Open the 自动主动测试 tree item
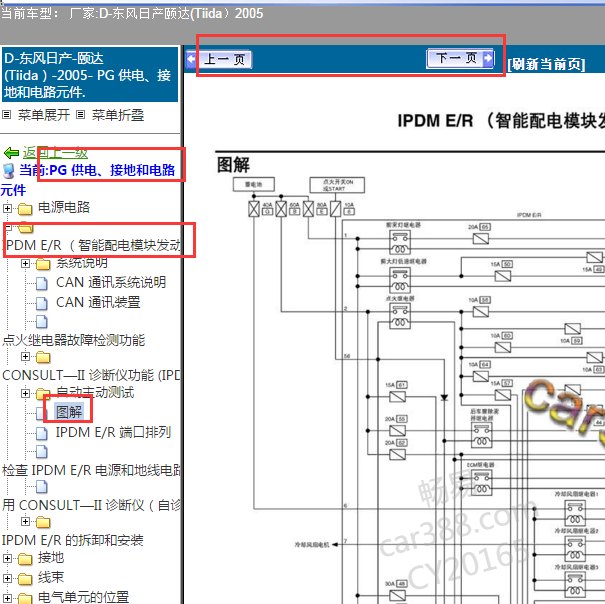The image size is (605, 604). pos(95,393)
